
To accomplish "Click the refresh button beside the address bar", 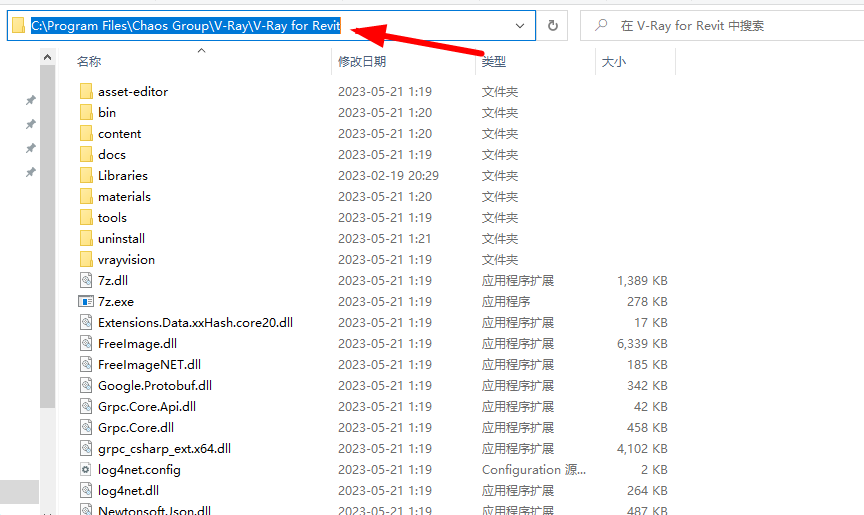I will (x=553, y=25).
